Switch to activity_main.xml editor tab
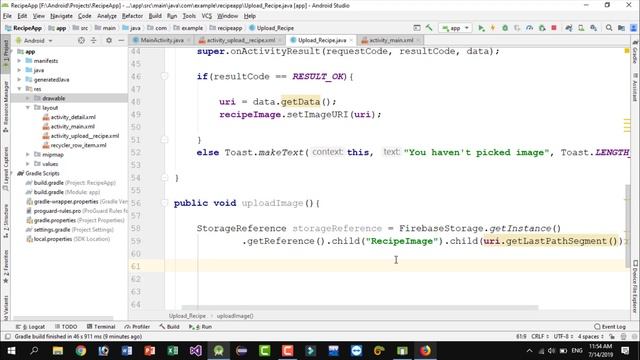 pos(391,40)
